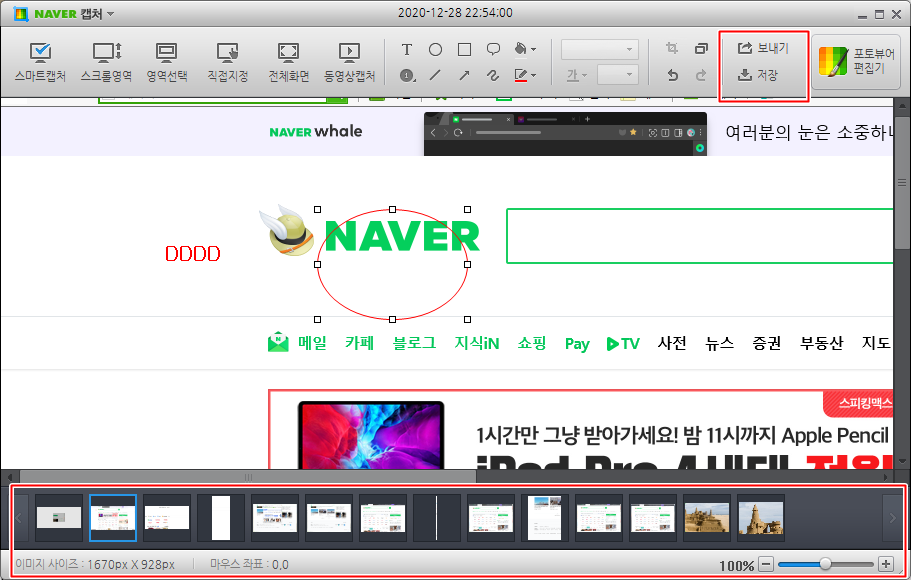
Task: Click the 메일 link in captured page
Action: pyautogui.click(x=313, y=343)
